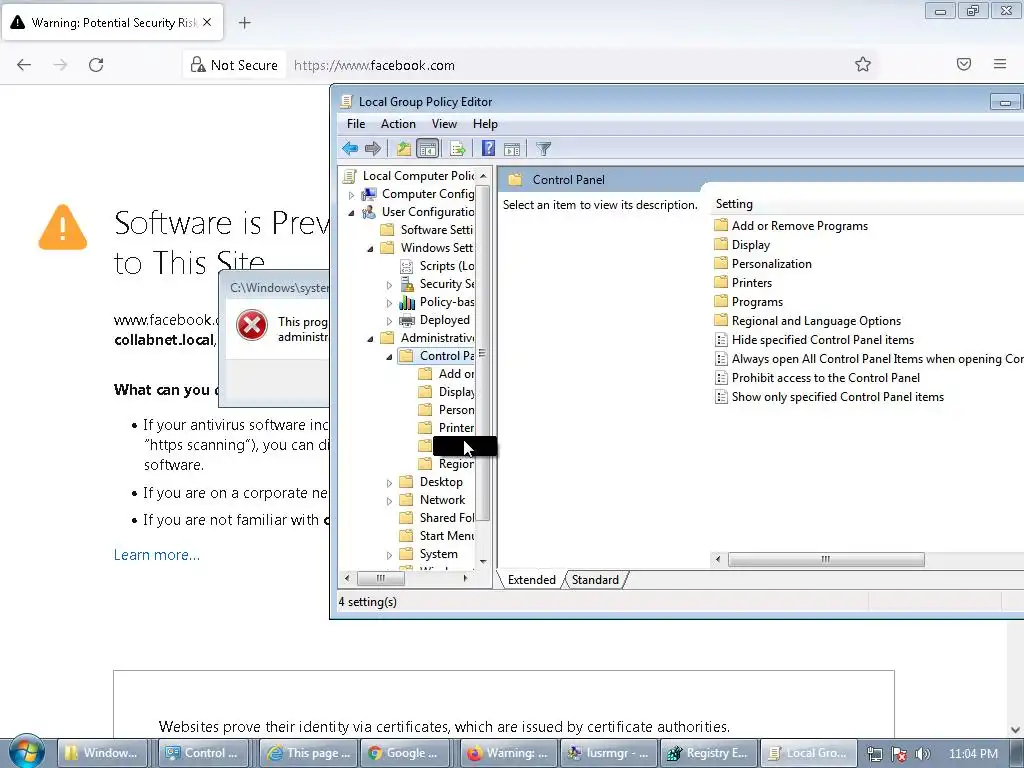Open the Display folder in Setting list

[x=741, y=244]
